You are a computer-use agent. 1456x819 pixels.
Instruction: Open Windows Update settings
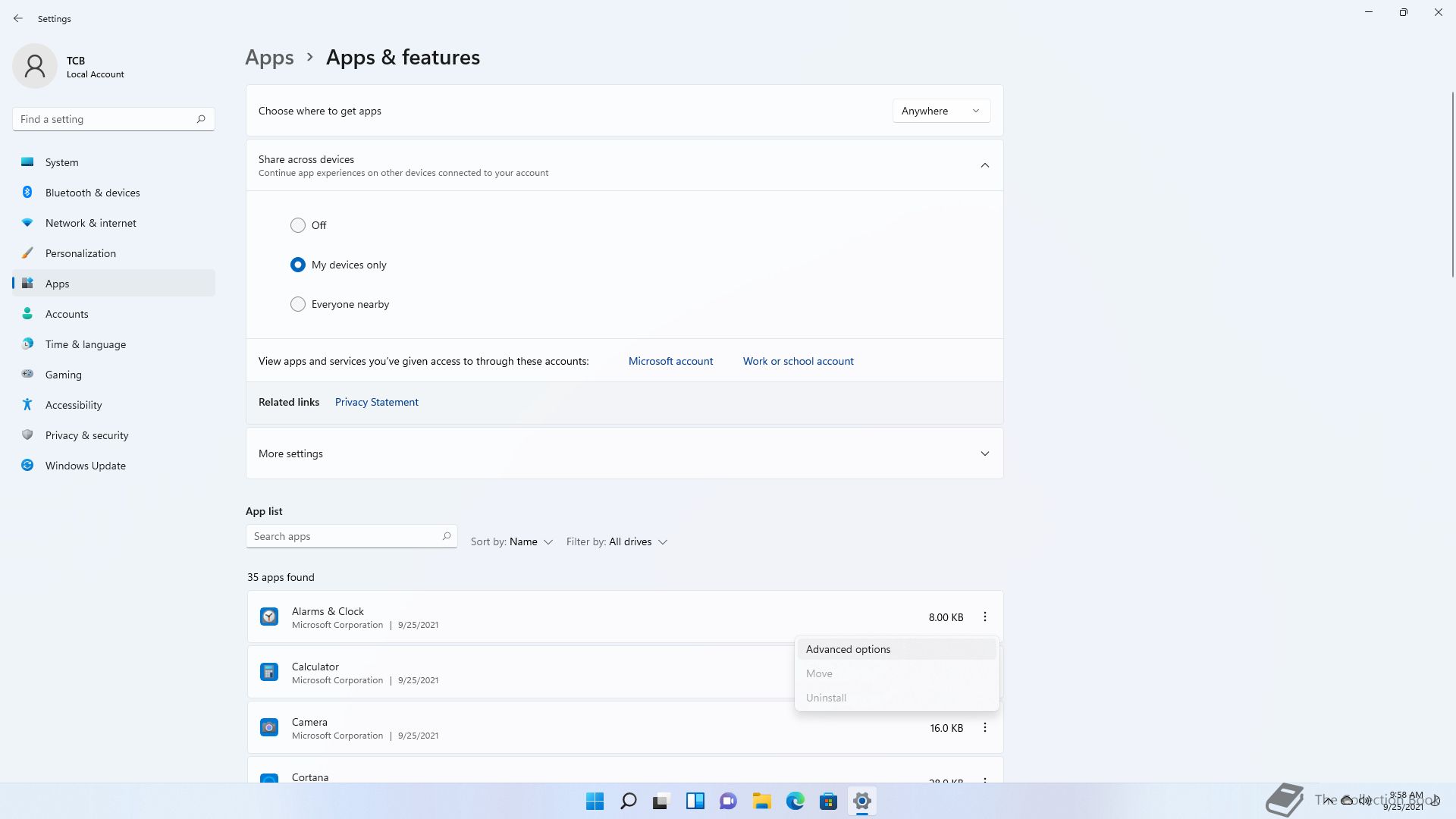pos(114,466)
